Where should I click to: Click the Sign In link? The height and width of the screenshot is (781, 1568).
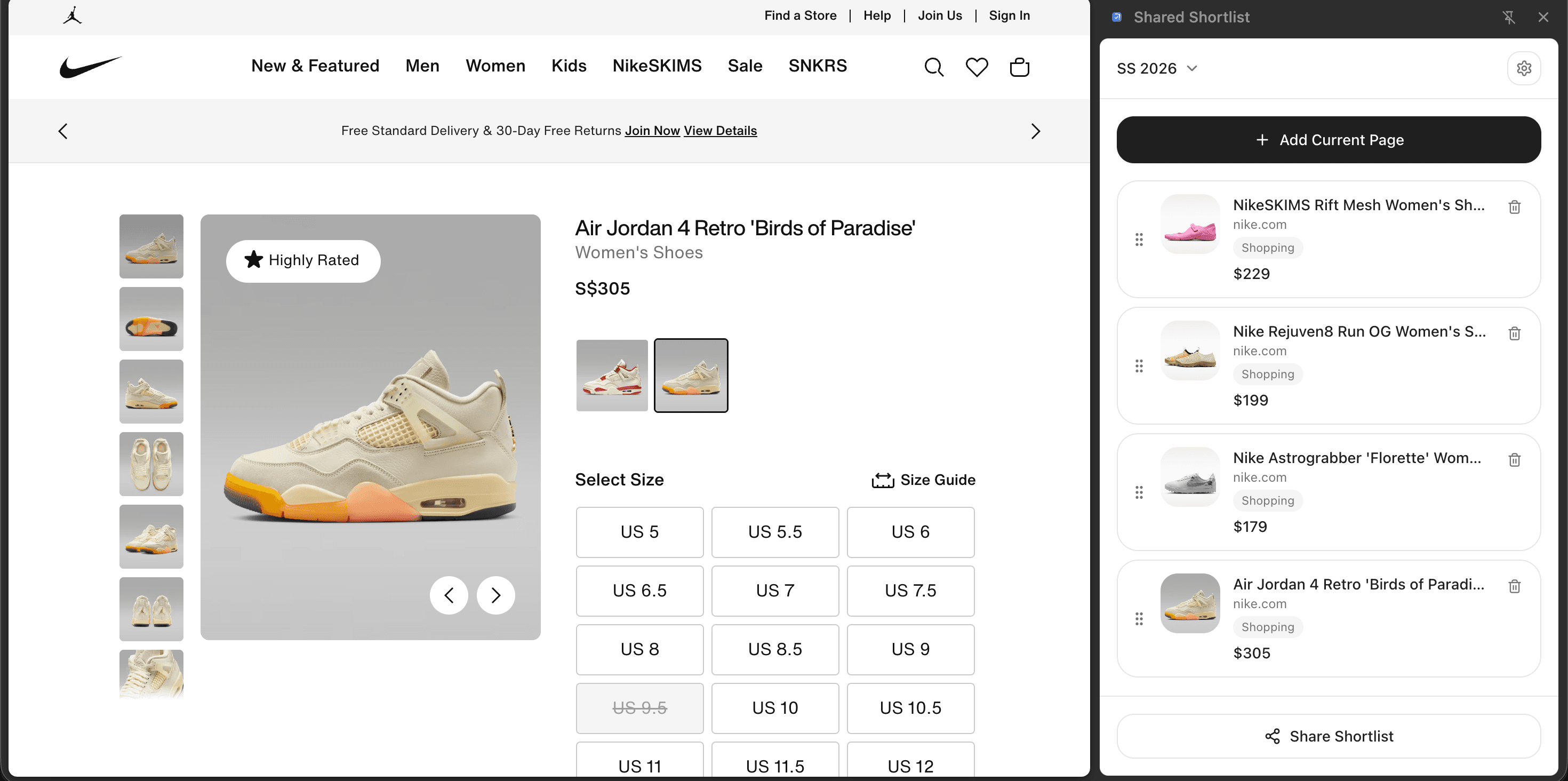pyautogui.click(x=1009, y=16)
